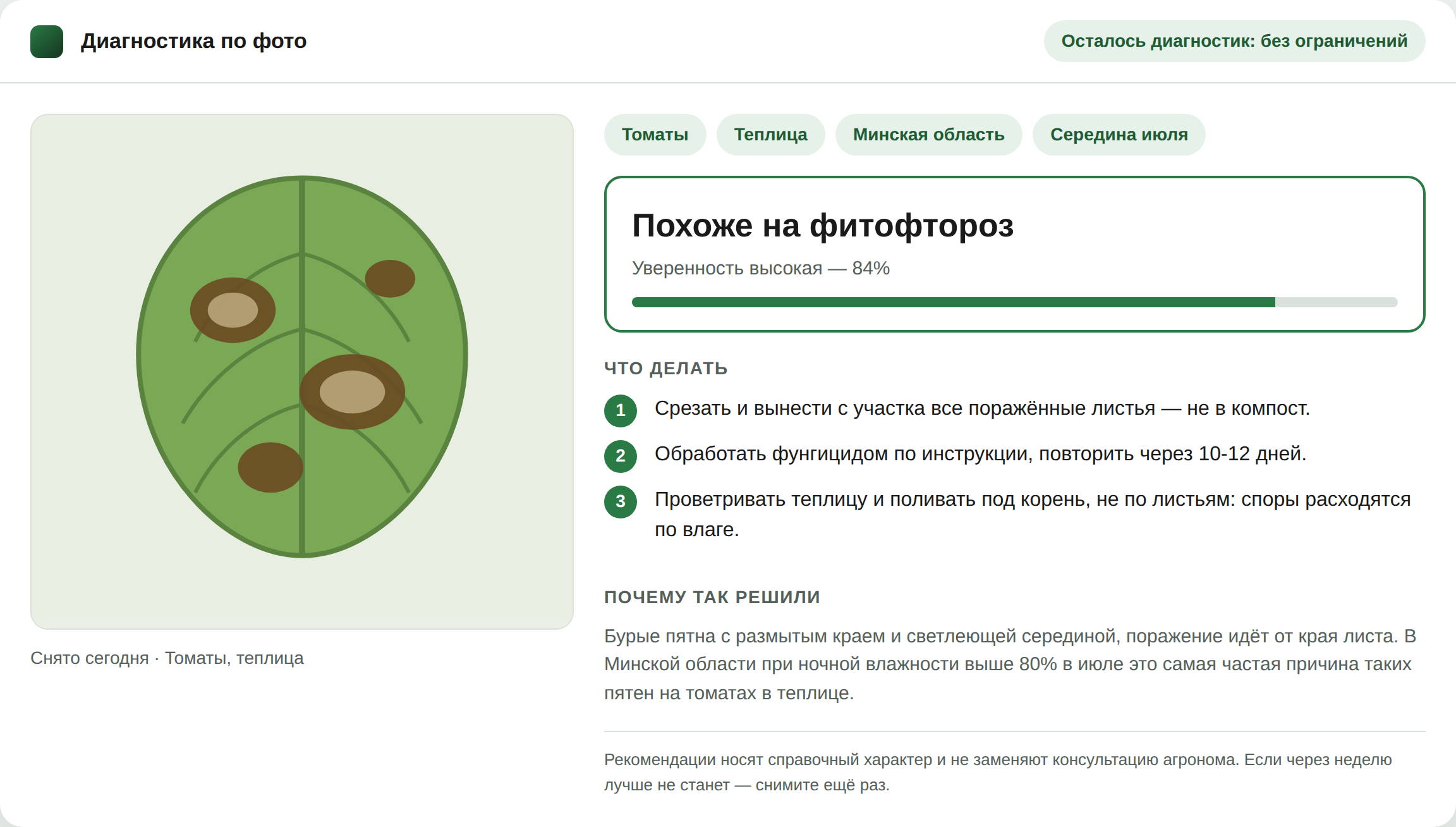The width and height of the screenshot is (1456, 827).
Task: Click the step 1 number badge
Action: click(x=621, y=410)
